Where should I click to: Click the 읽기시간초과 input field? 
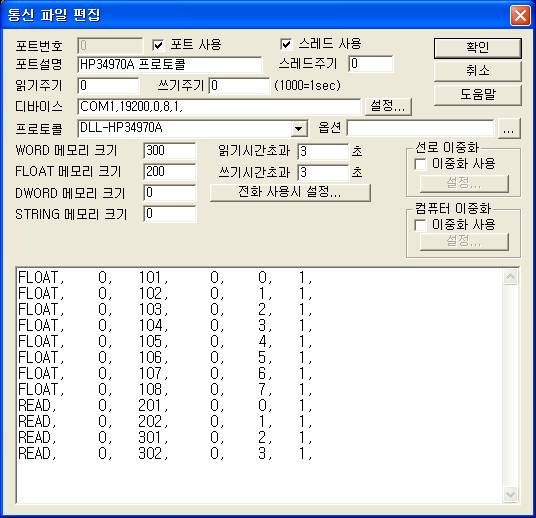pyautogui.click(x=323, y=151)
